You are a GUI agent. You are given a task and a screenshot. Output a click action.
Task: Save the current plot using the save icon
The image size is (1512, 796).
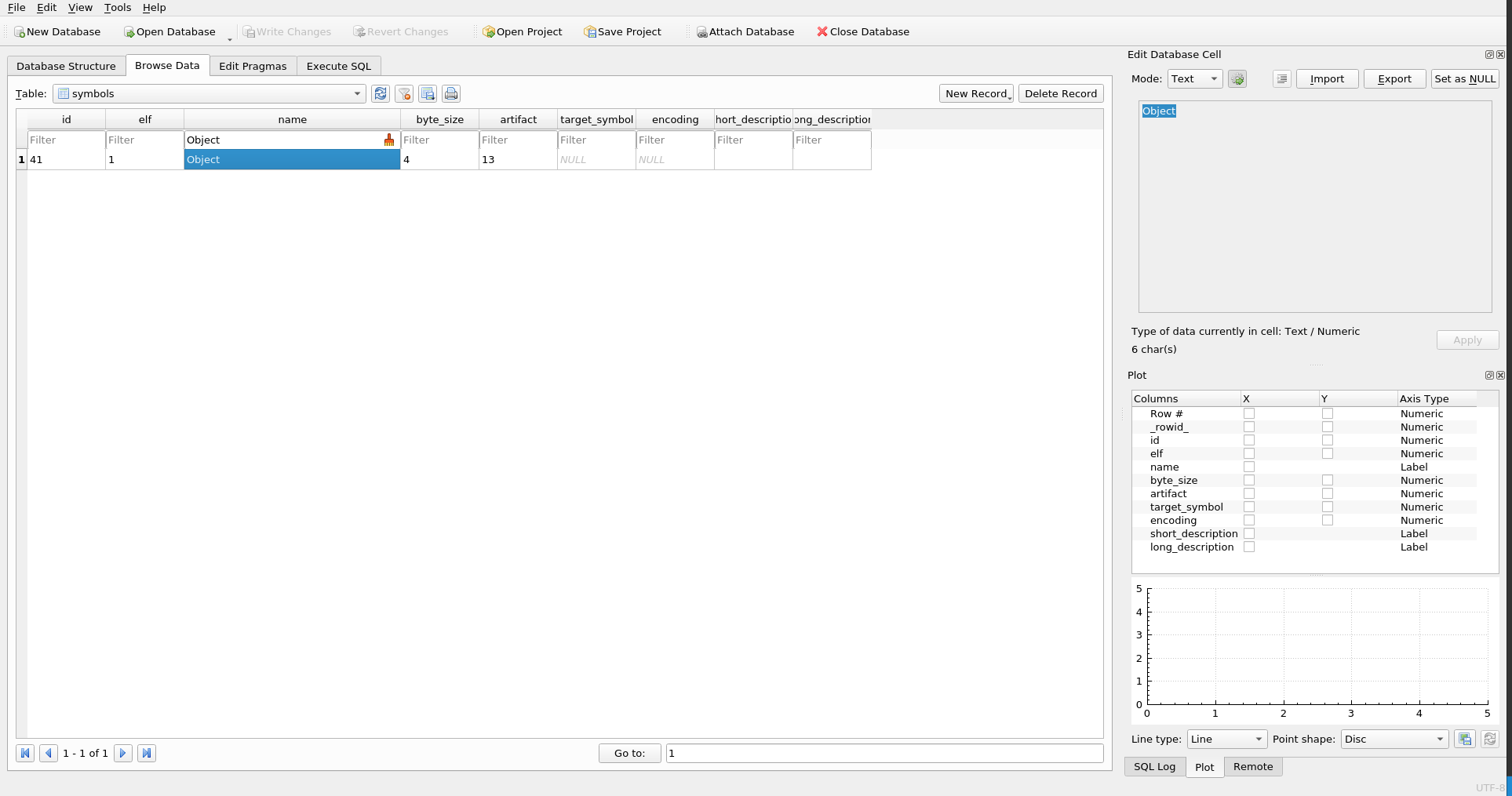coord(1465,740)
